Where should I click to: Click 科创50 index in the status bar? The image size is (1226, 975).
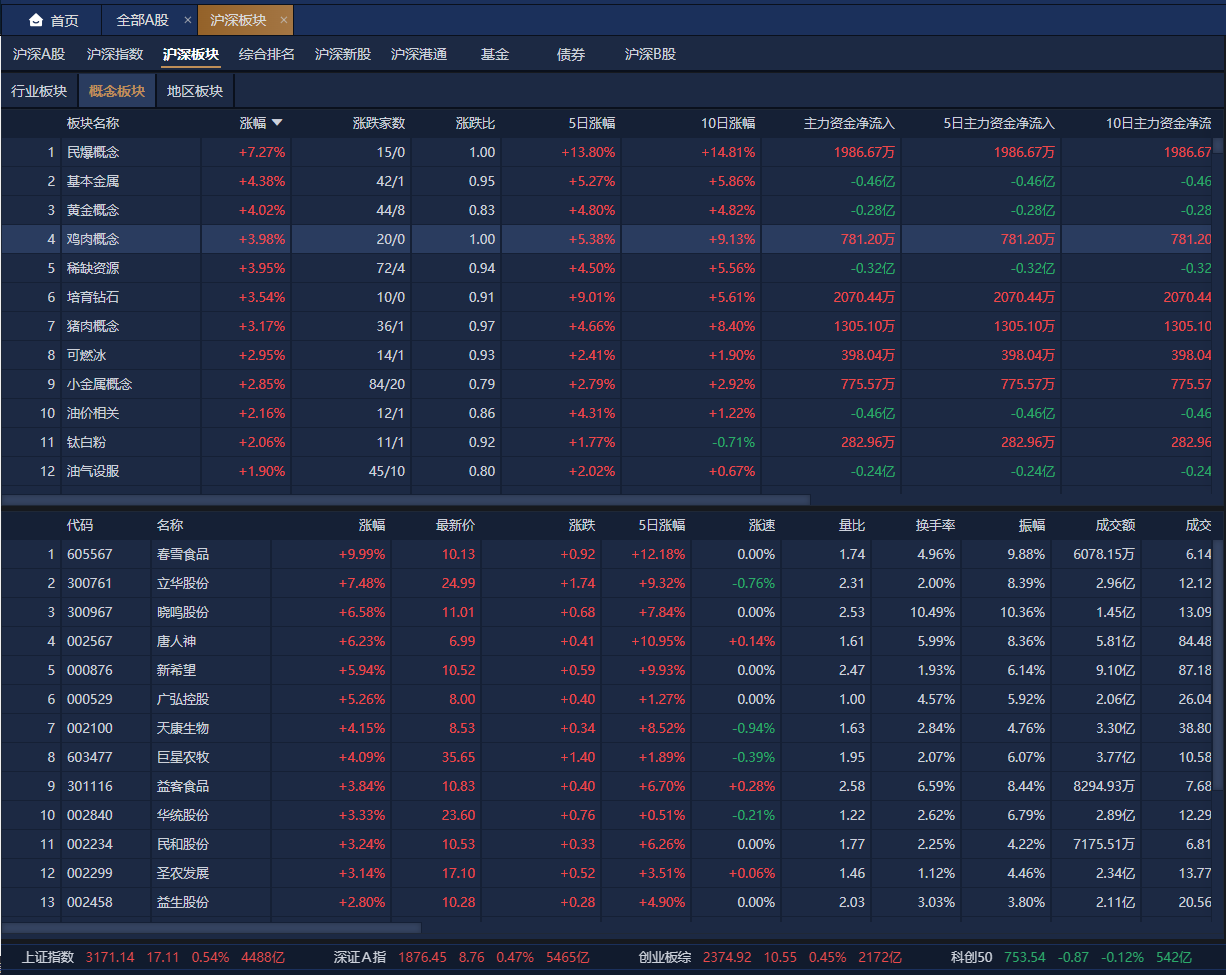(x=971, y=957)
